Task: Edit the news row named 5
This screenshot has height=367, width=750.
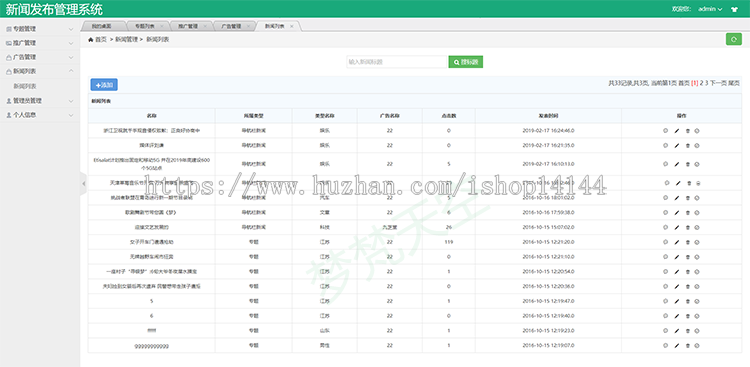Action: pyautogui.click(x=676, y=301)
